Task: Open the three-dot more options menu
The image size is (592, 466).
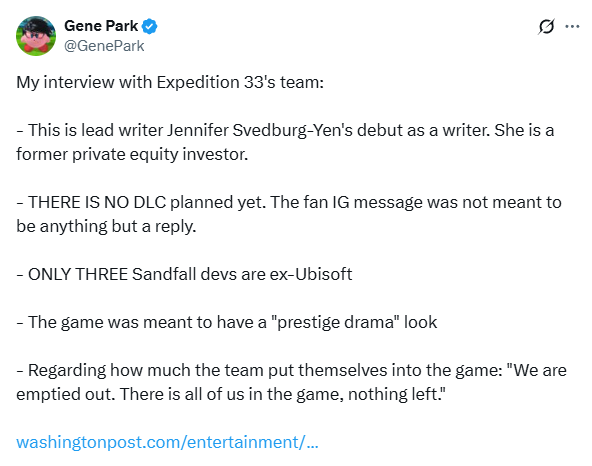Action: (572, 26)
